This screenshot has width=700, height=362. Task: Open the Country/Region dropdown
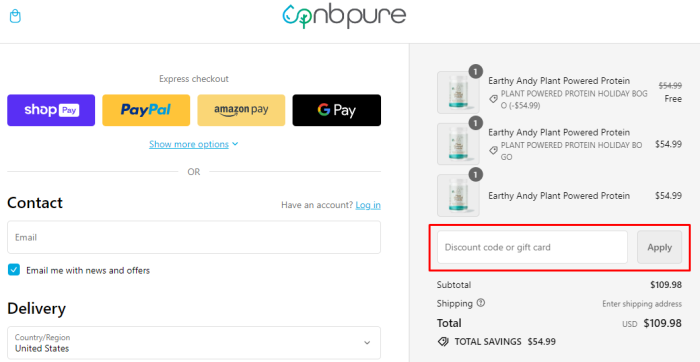[x=194, y=343]
